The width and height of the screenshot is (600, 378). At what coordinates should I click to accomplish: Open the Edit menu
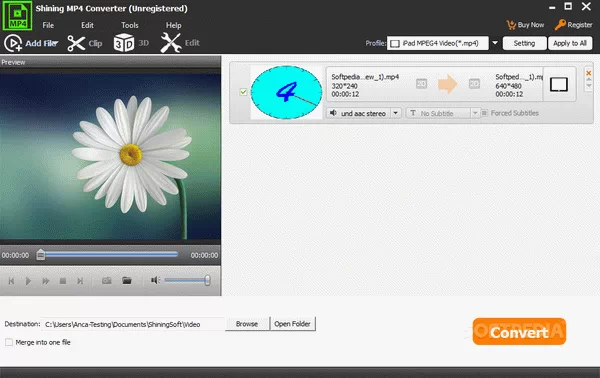(87, 25)
